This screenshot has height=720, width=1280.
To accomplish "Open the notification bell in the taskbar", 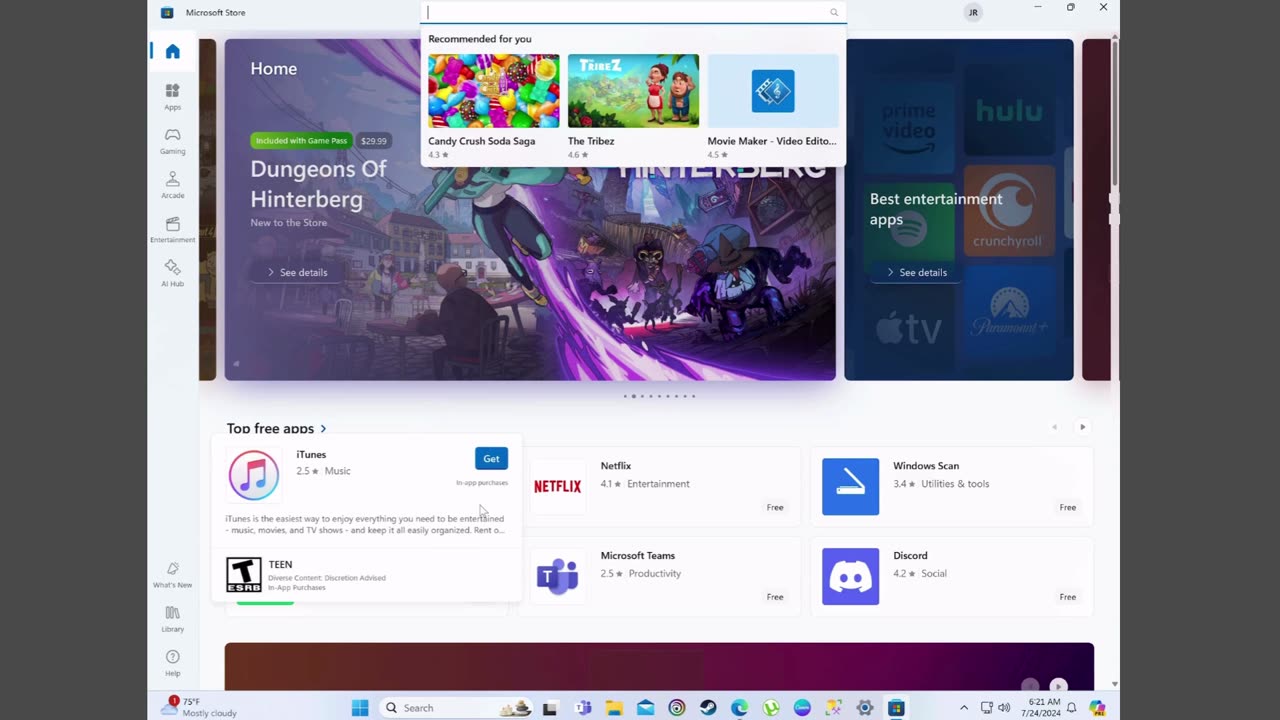I will click(1071, 707).
